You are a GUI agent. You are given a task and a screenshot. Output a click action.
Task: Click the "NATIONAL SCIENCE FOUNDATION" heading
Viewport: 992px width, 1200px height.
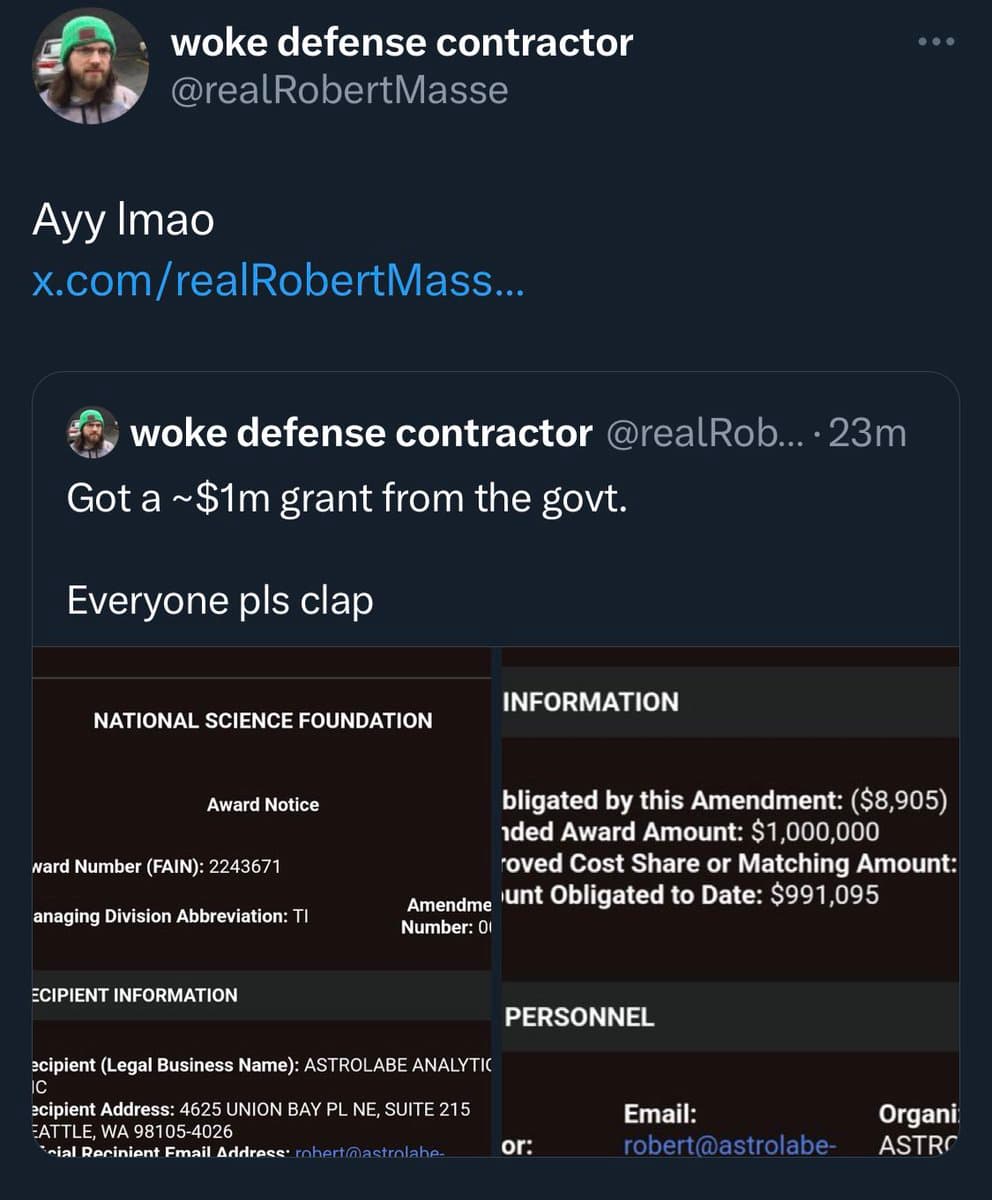point(263,720)
